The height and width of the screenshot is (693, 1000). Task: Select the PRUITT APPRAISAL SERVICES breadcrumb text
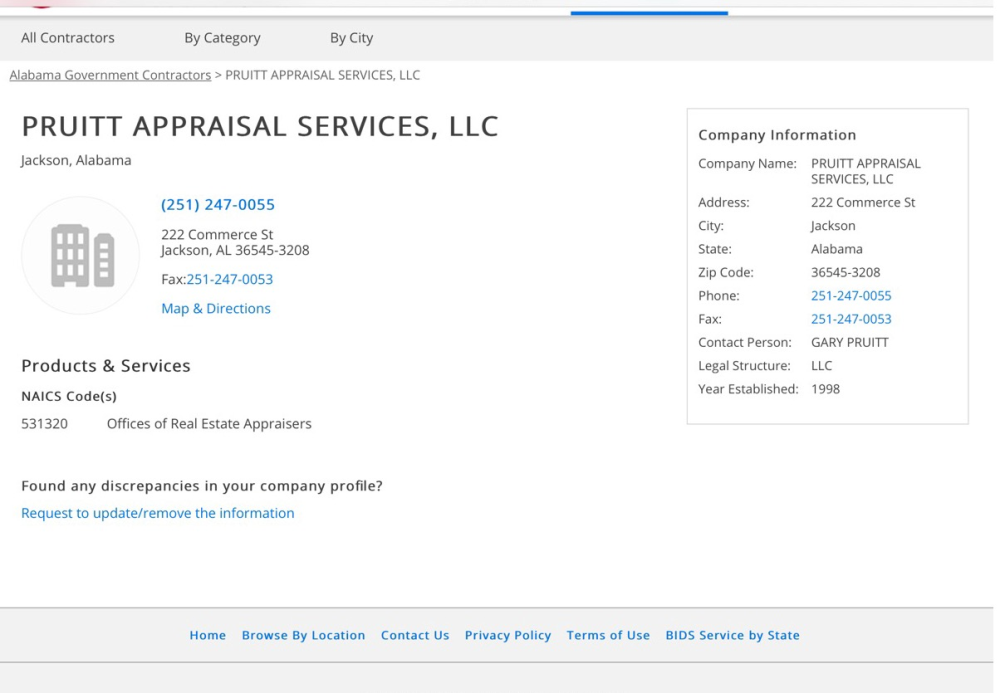tap(322, 75)
